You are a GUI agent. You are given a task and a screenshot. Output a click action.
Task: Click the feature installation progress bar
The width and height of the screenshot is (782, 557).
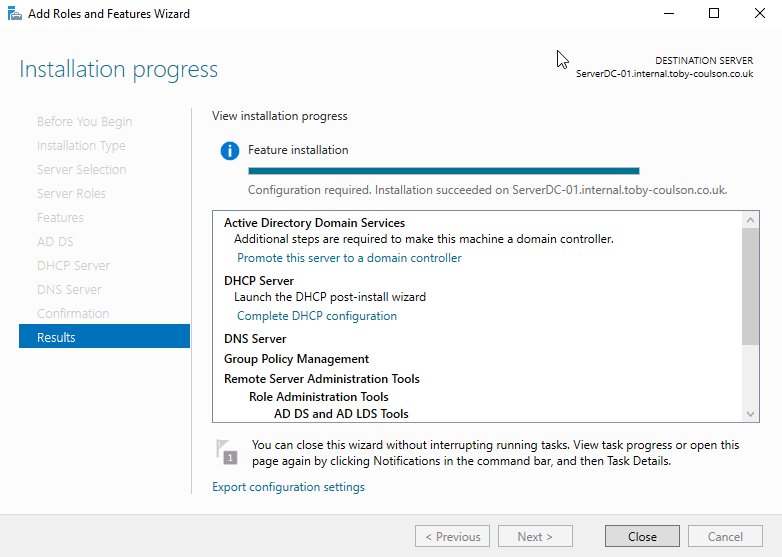(x=443, y=171)
